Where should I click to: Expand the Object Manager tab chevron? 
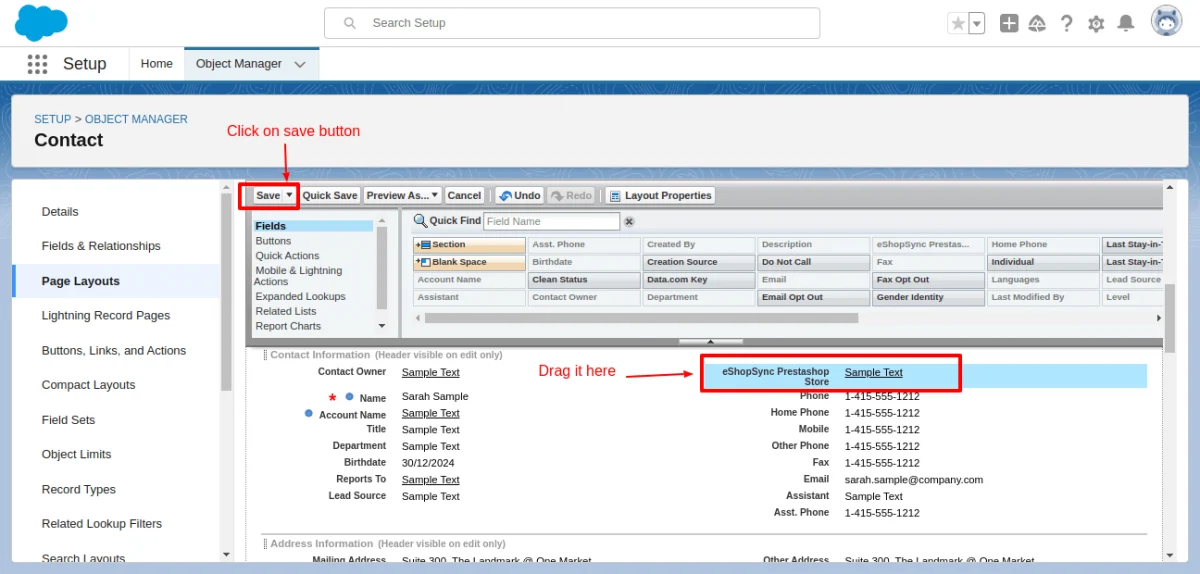coord(300,64)
